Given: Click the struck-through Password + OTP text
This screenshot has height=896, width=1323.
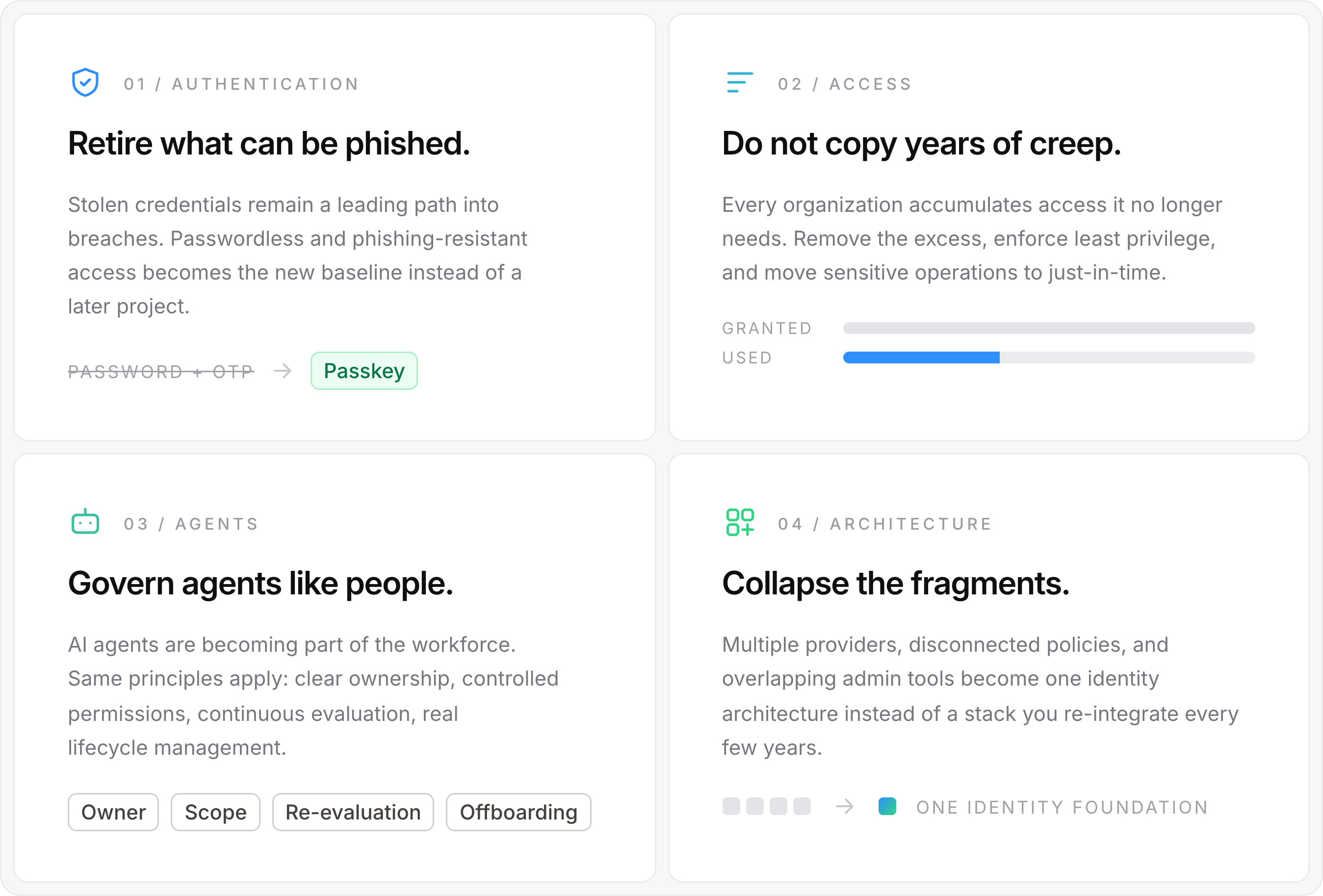Looking at the screenshot, I should click(161, 372).
